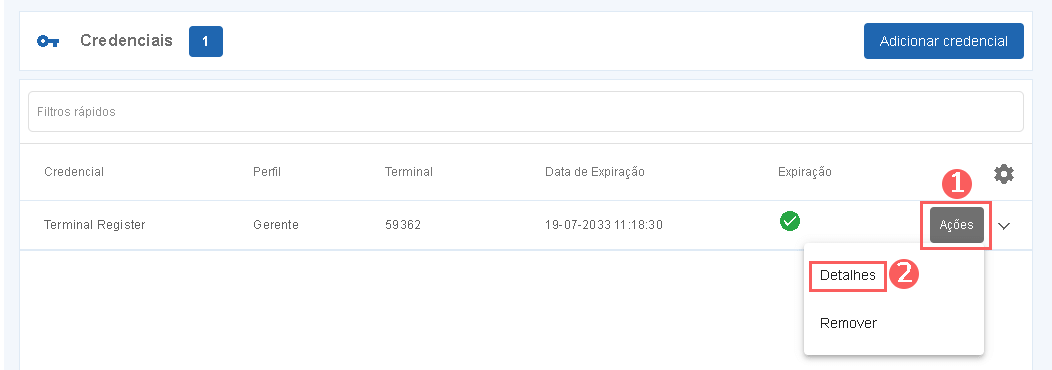Image resolution: width=1052 pixels, height=370 pixels.
Task: Select Detalhes from the actions menu
Action: [x=847, y=275]
